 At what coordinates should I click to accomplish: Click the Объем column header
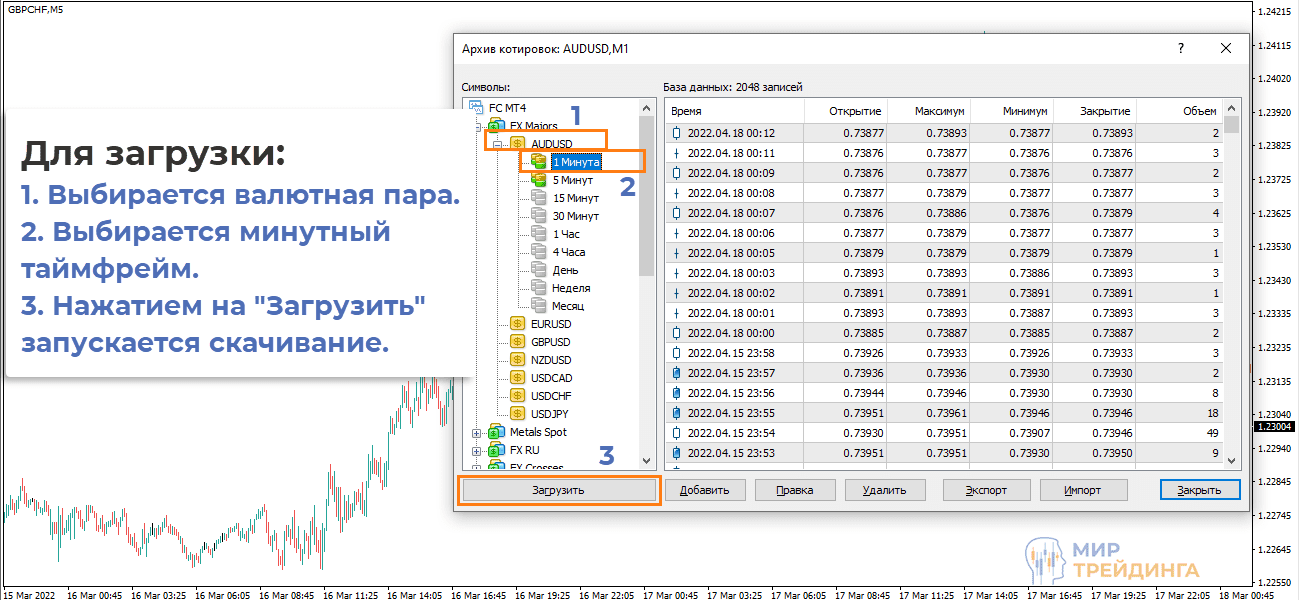pyautogui.click(x=1180, y=111)
